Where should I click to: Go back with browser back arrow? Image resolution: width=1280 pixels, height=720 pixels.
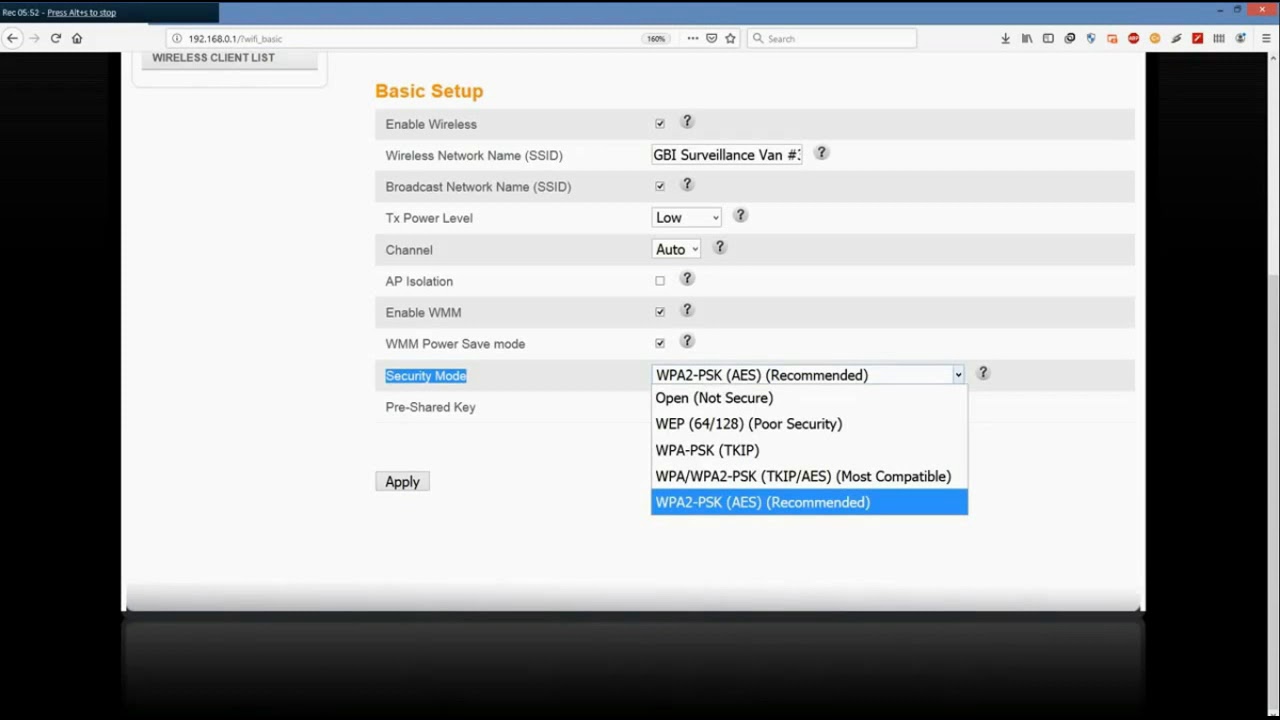click(12, 38)
